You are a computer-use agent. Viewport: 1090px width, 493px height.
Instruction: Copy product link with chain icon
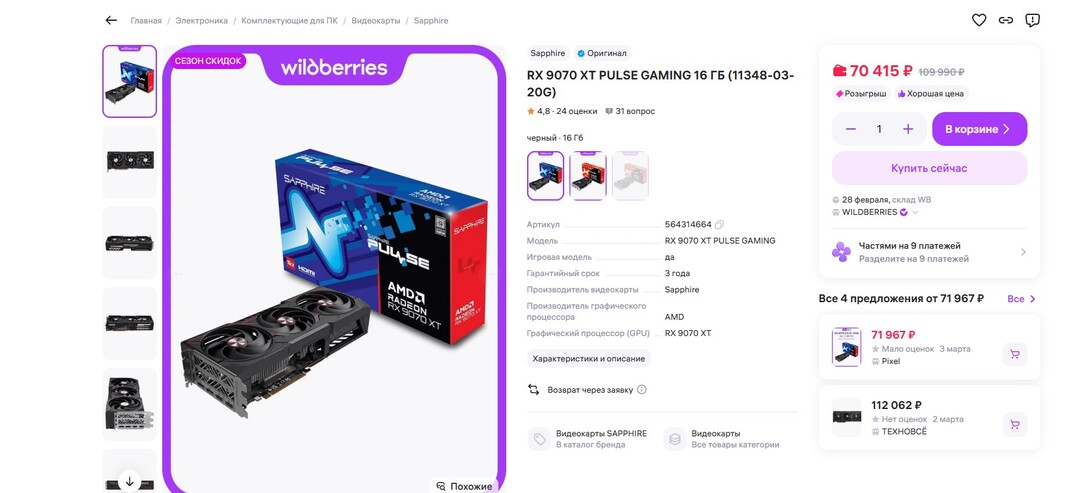pyautogui.click(x=1006, y=20)
